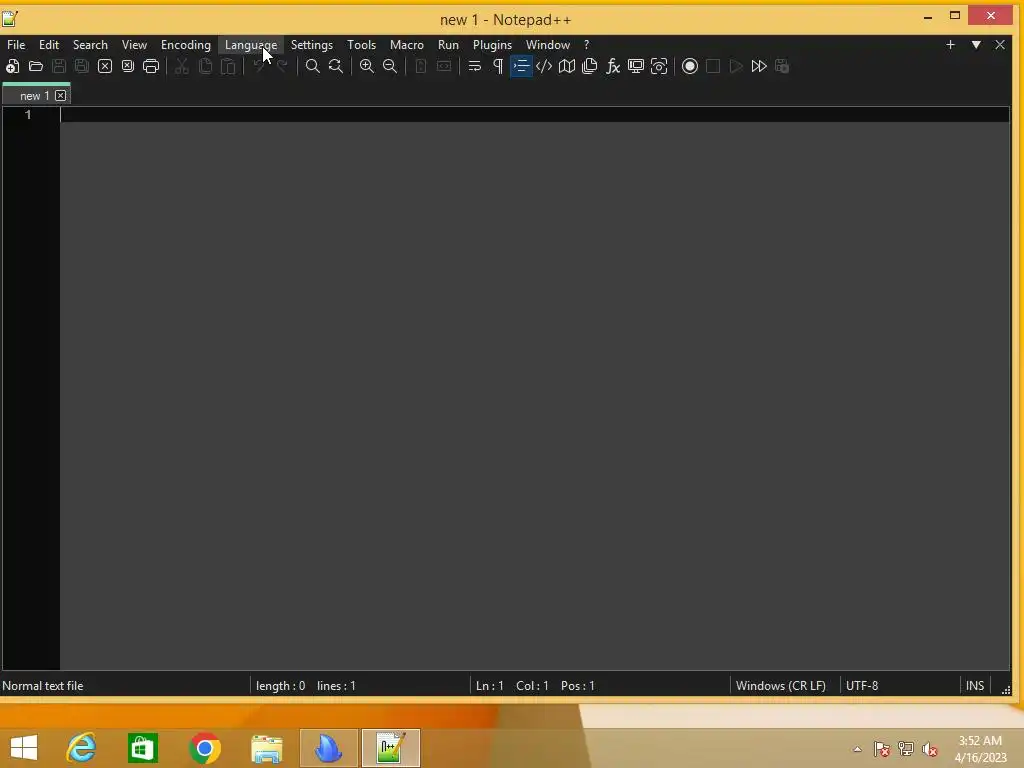This screenshot has height=768, width=1024.
Task: Open the Tools menu
Action: [x=362, y=44]
